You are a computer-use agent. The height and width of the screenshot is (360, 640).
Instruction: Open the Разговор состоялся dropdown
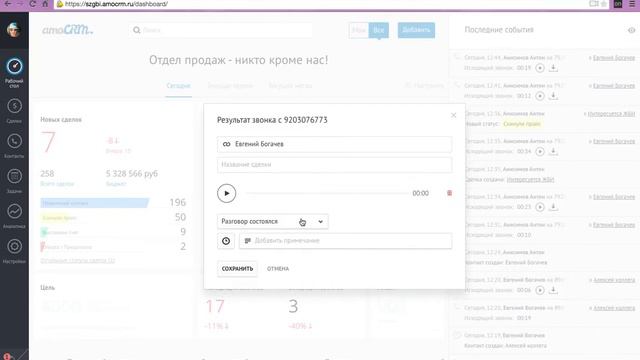point(273,221)
